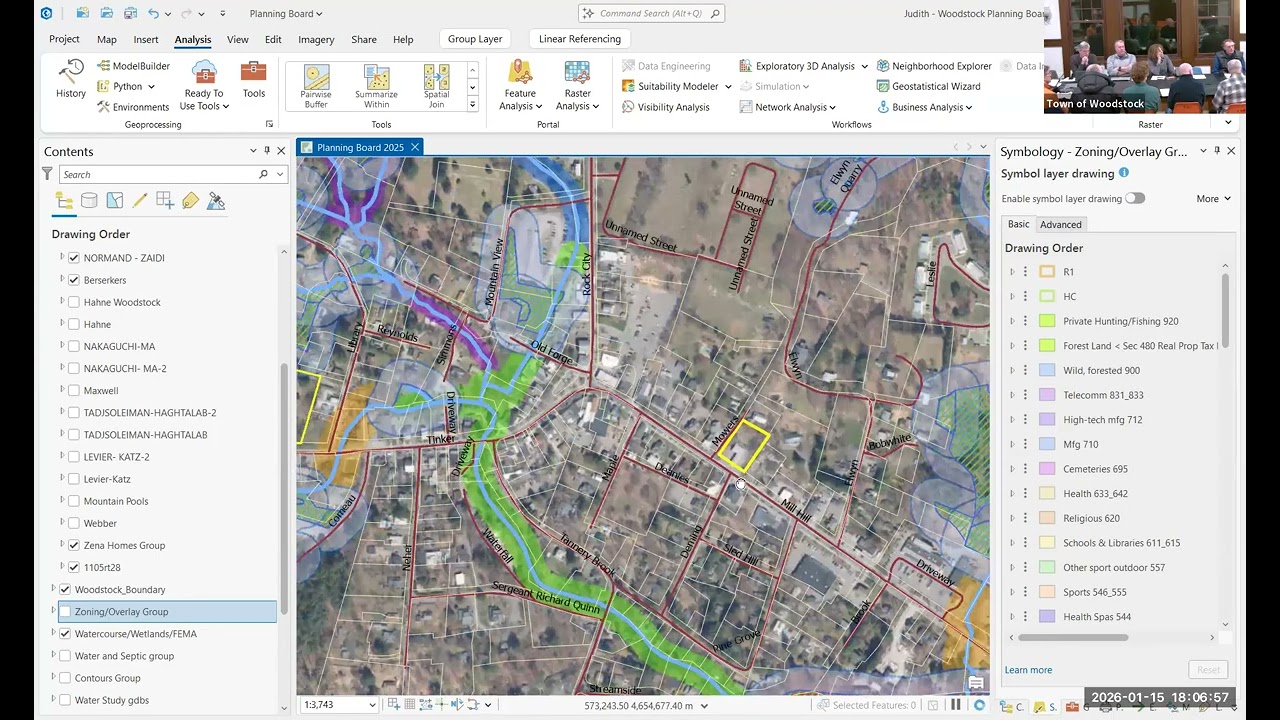Viewport: 1280px width, 720px height.
Task: Enable symbol layer drawing toggle
Action: pos(1135,198)
